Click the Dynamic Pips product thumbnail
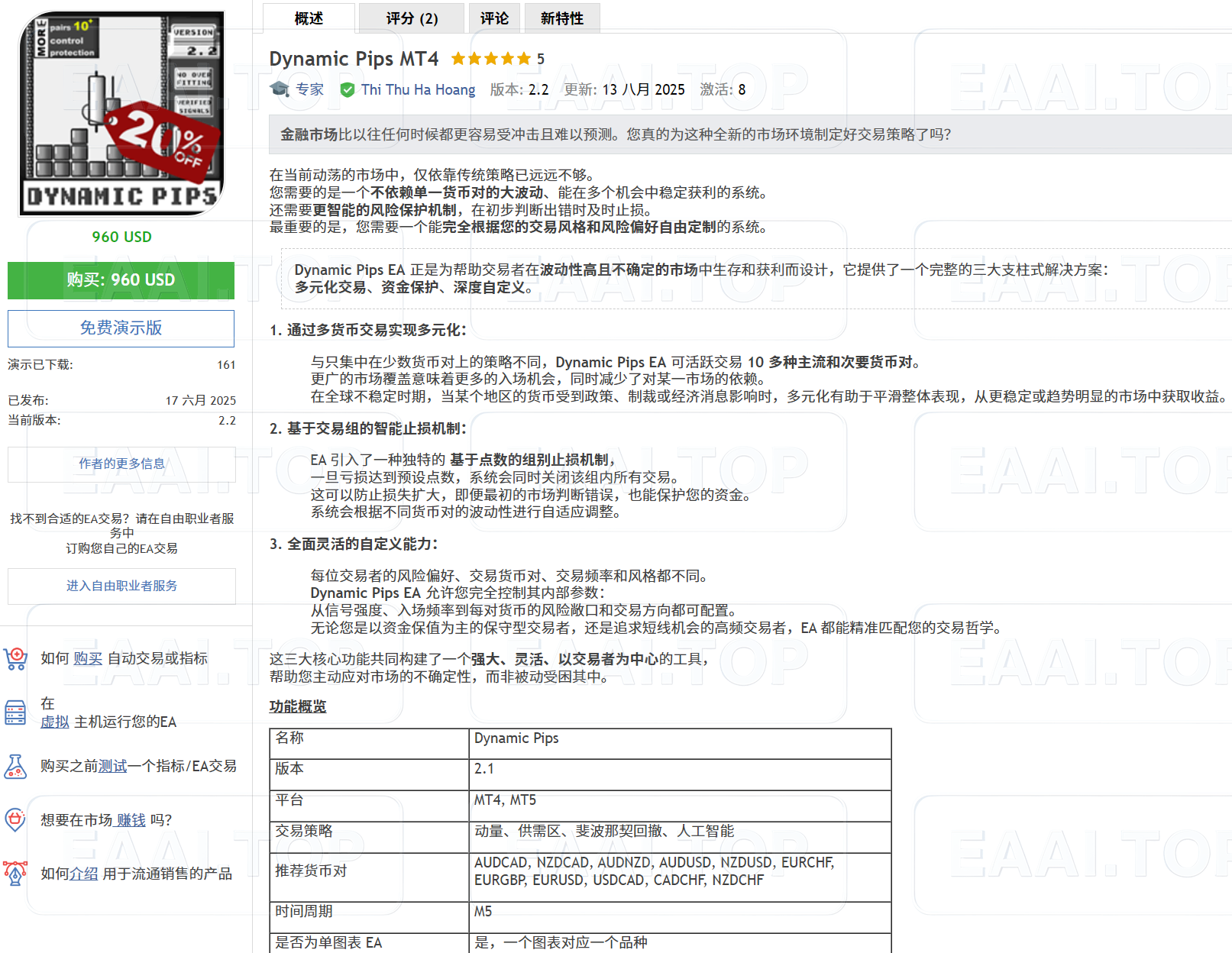Viewport: 1232px width, 953px height. [121, 113]
